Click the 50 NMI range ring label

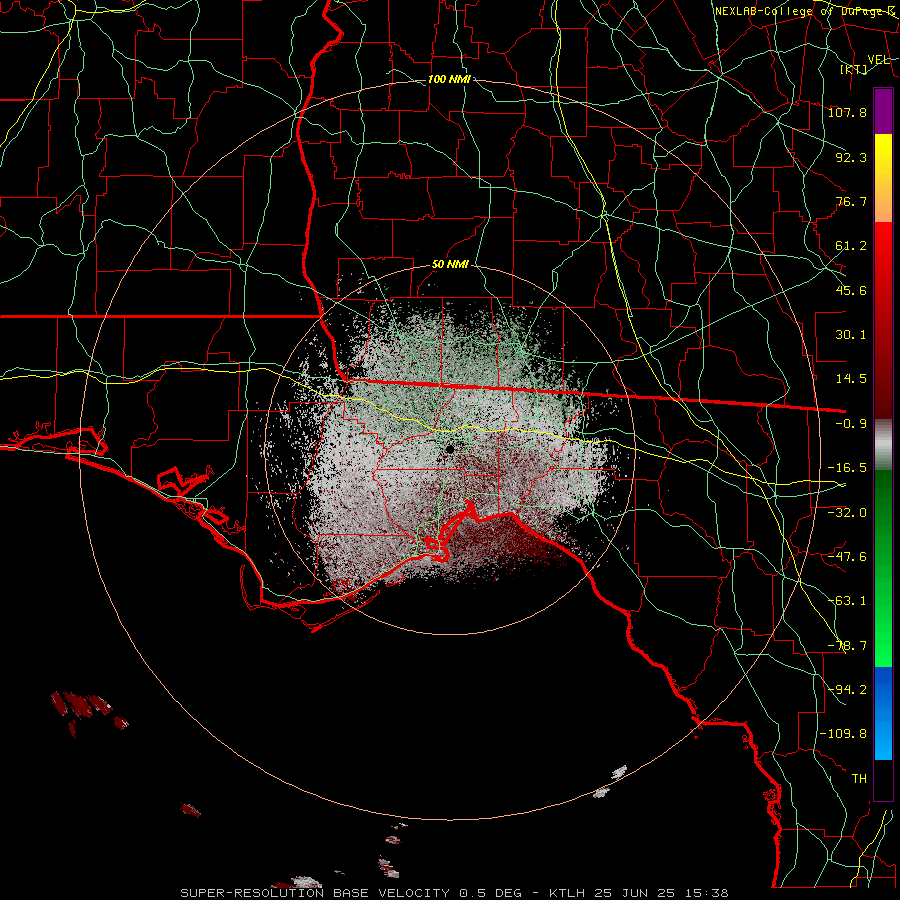450,265
